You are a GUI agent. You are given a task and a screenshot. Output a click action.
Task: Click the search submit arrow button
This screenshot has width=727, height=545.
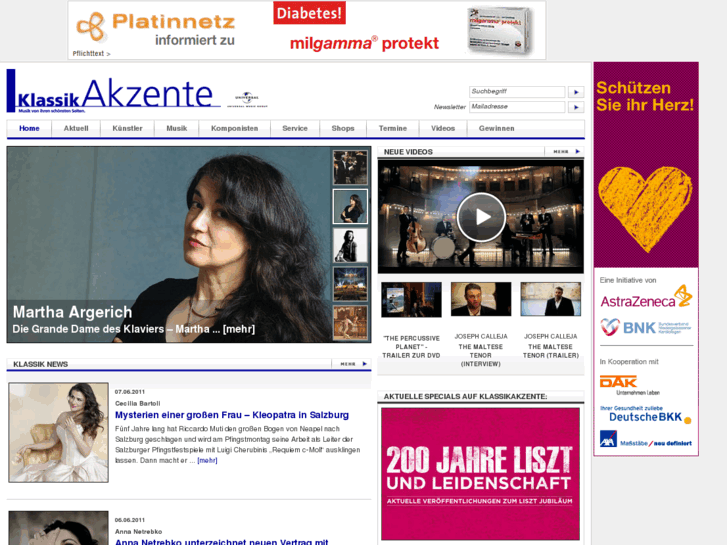click(x=576, y=92)
